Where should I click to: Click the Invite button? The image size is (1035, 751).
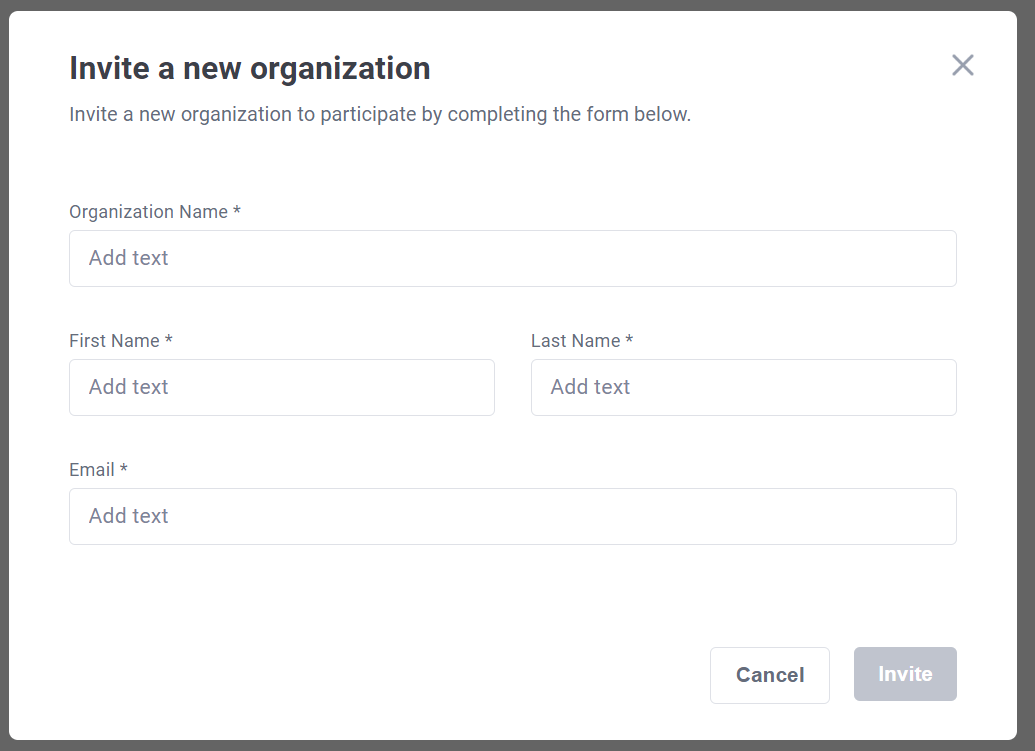904,674
